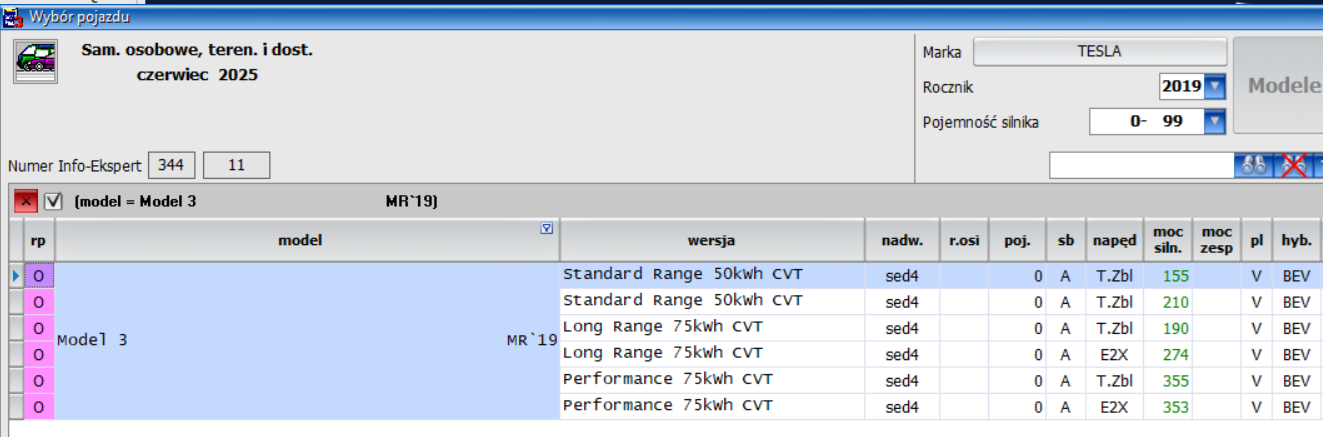
Task: Click the red X clear-search icon
Action: 1295,165
